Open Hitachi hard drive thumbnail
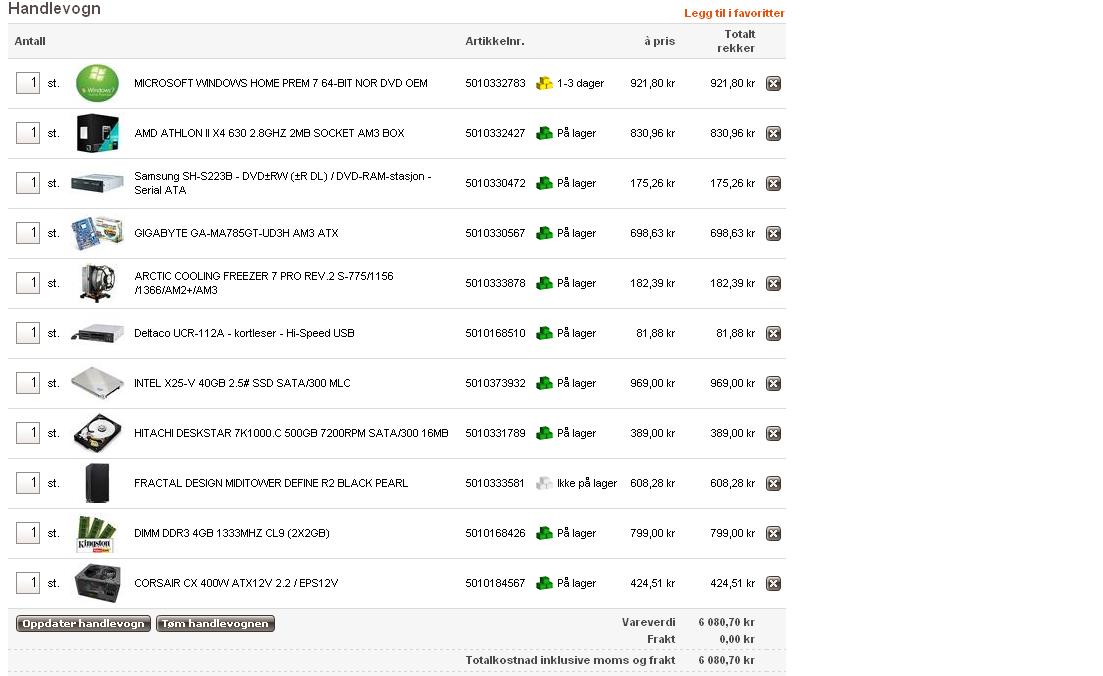The width and height of the screenshot is (1103, 676). pyautogui.click(x=97, y=433)
